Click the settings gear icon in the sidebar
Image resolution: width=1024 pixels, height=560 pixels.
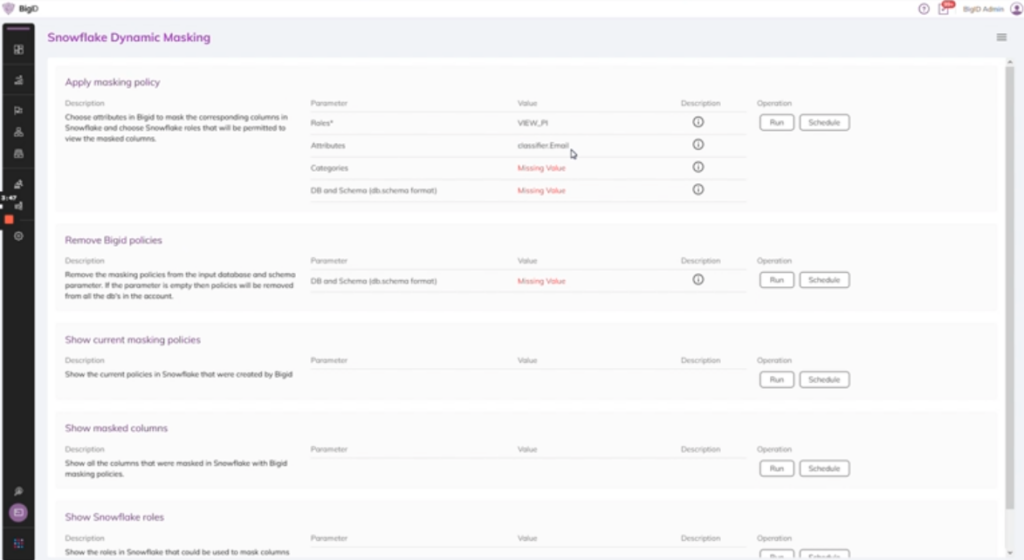(18, 236)
